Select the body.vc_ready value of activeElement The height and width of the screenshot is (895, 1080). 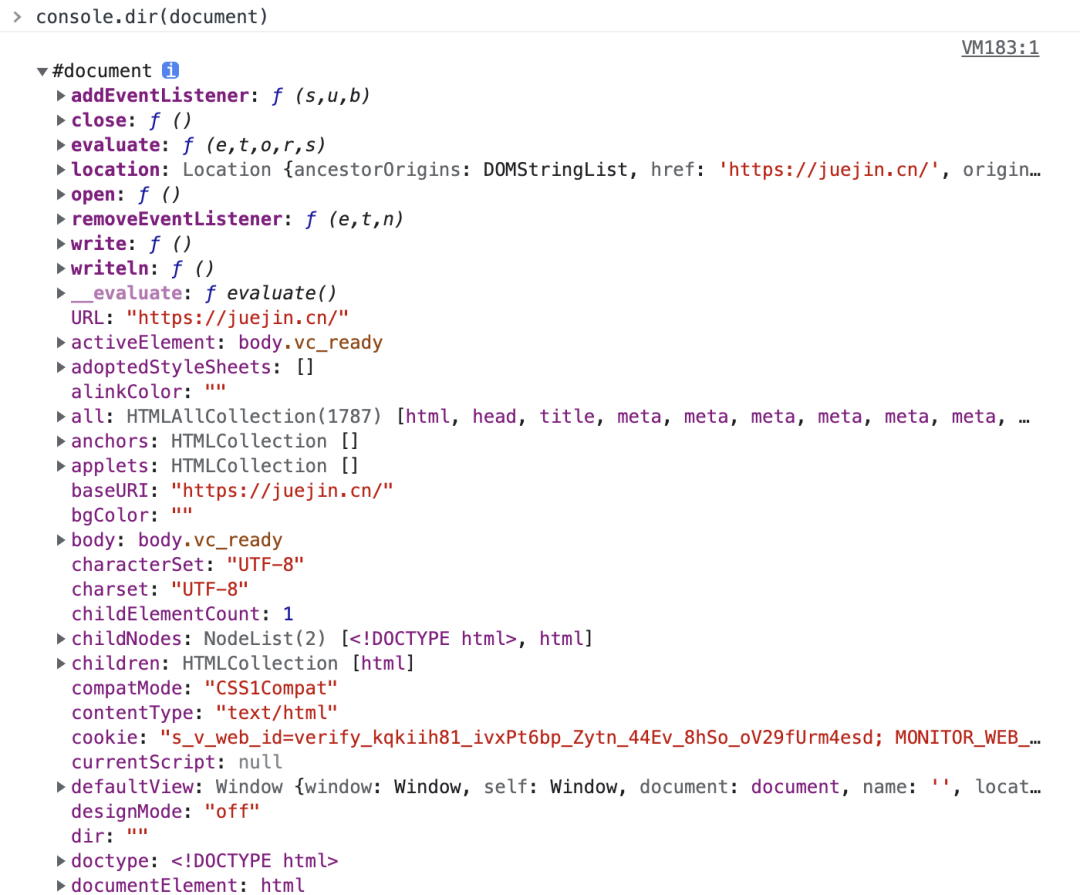[310, 342]
